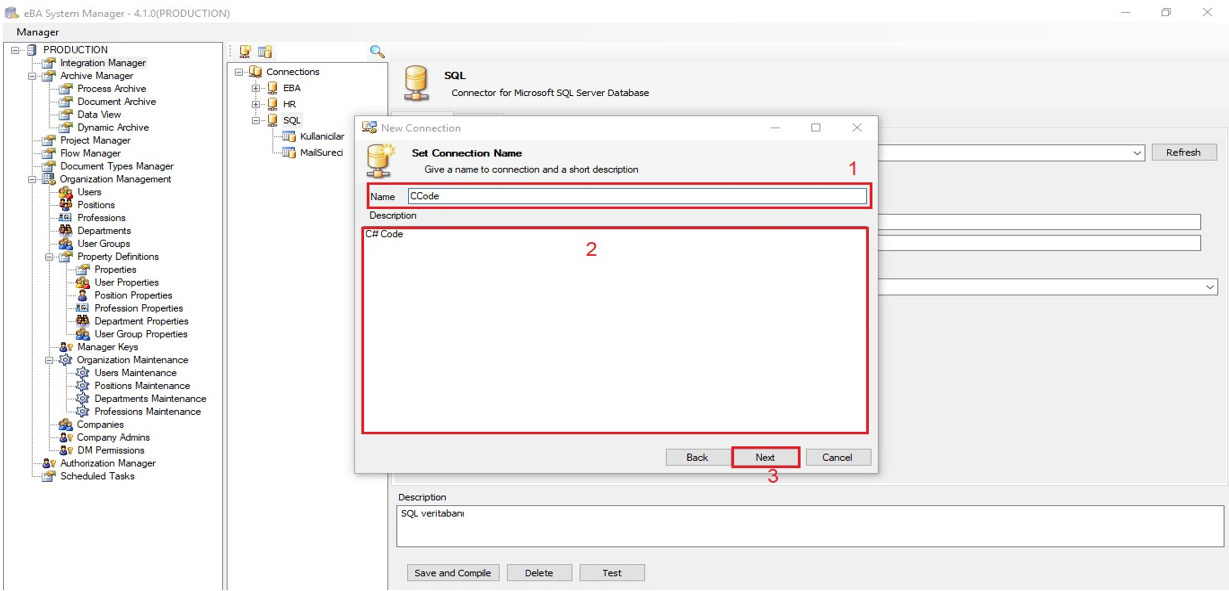The height and width of the screenshot is (591, 1229).
Task: Click the Professions icon in the tree
Action: 65,218
